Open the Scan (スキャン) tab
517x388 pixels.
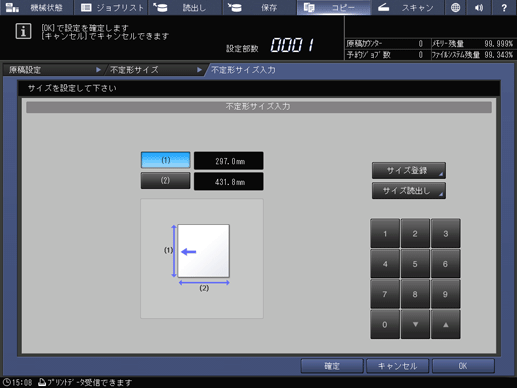pyautogui.click(x=407, y=7)
